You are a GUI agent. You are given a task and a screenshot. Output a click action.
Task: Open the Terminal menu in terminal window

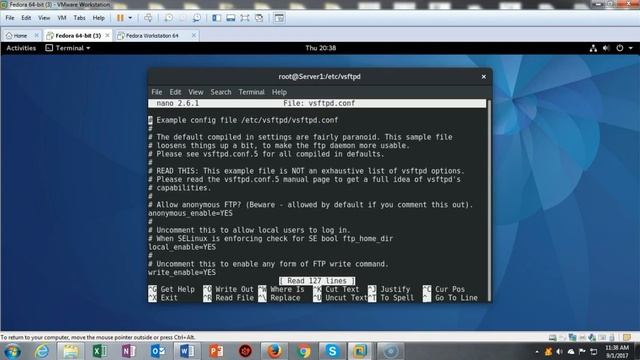click(251, 92)
